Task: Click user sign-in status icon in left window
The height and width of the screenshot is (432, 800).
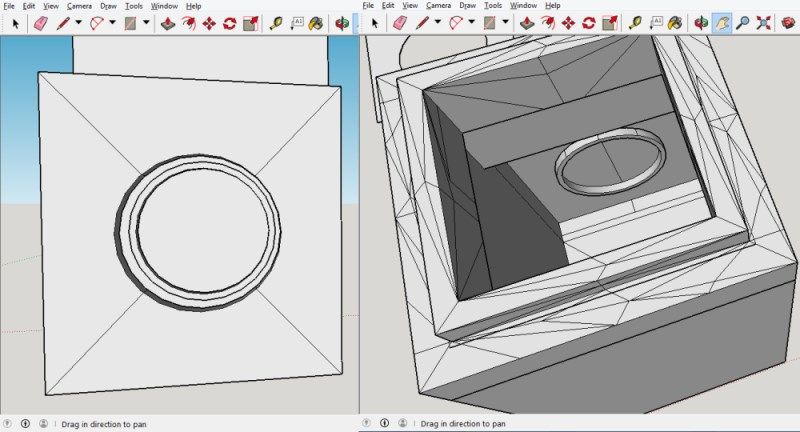Action: [x=43, y=423]
